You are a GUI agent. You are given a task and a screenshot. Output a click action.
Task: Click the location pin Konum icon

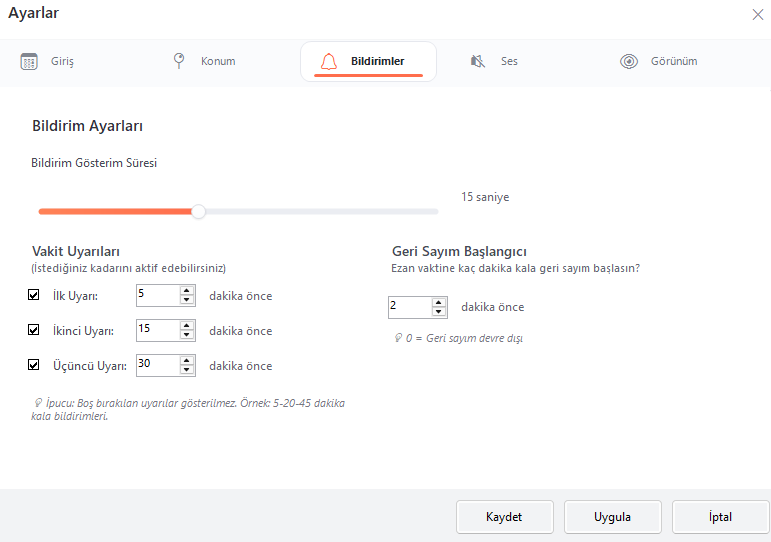point(180,61)
